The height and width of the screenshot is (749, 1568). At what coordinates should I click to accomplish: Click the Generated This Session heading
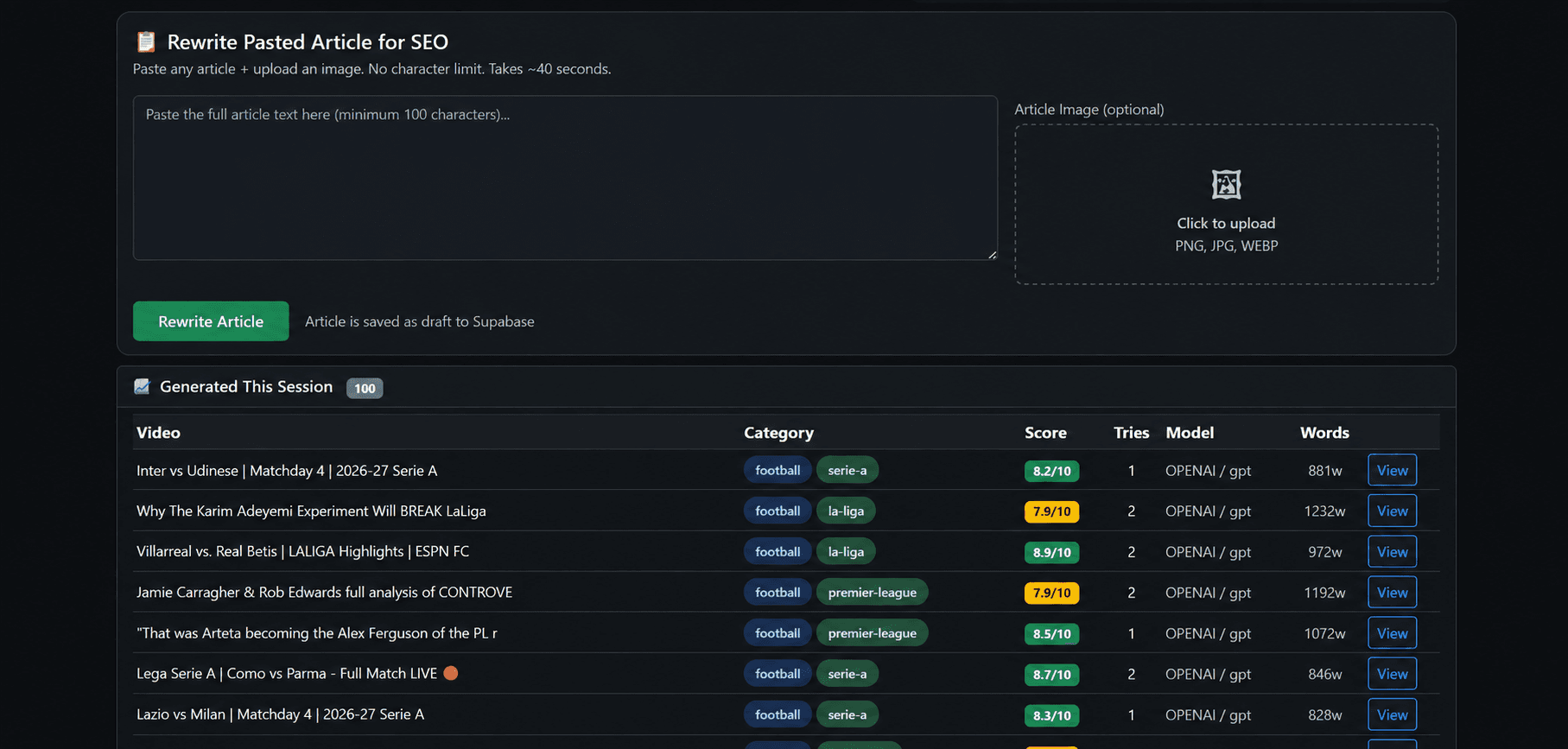[x=246, y=387]
